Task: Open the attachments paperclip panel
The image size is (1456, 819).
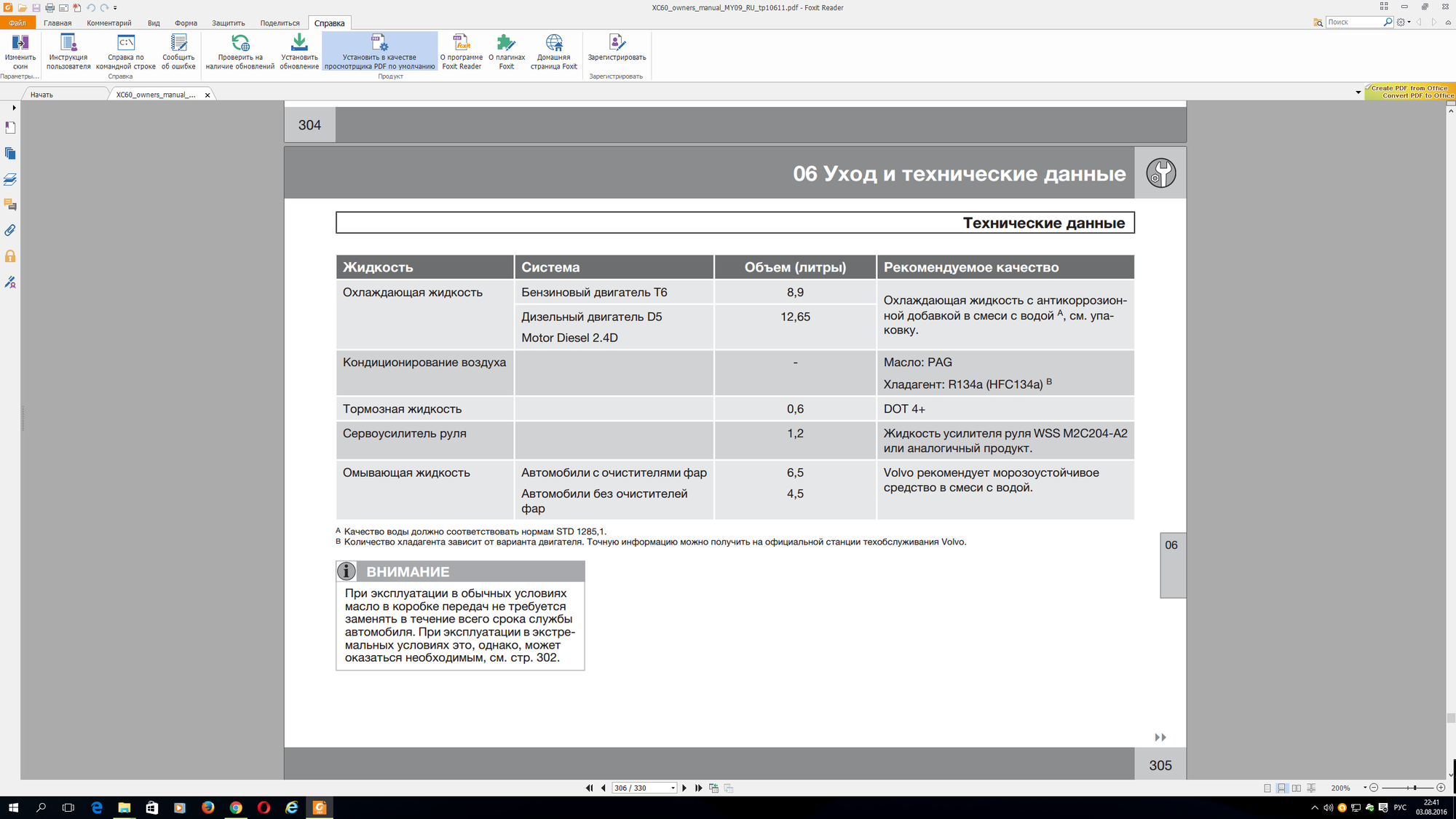Action: [10, 230]
